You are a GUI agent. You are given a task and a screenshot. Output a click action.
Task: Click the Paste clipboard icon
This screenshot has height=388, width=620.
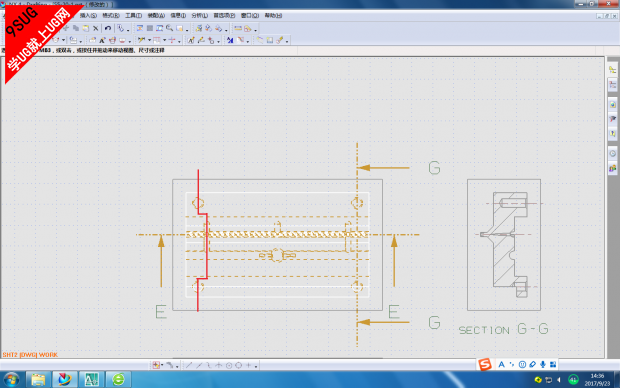(x=85, y=28)
